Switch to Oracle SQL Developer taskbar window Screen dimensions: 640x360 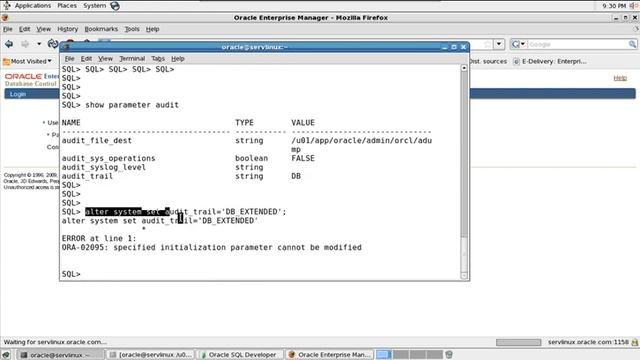(x=239, y=355)
